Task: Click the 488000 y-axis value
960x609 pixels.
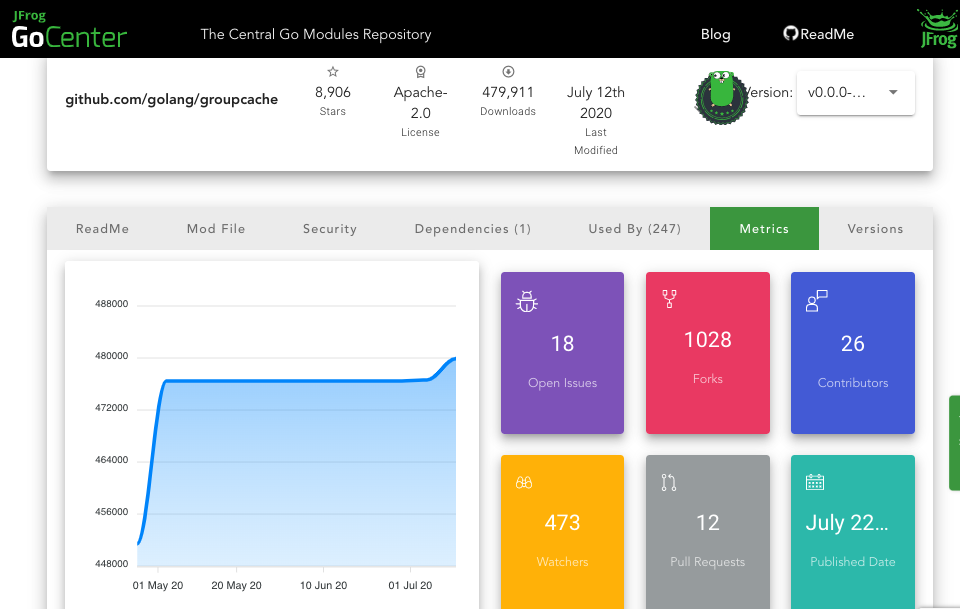Action: pos(111,304)
